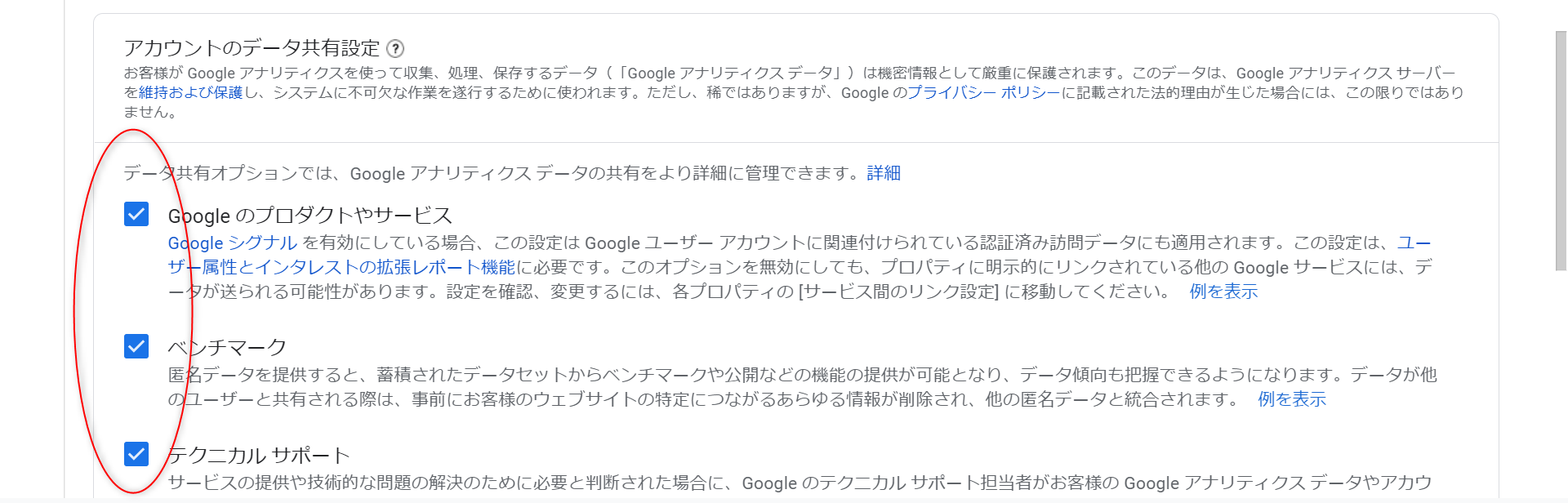
Task: Click 例を表示 in the ベンチマーク section
Action: point(1292,399)
